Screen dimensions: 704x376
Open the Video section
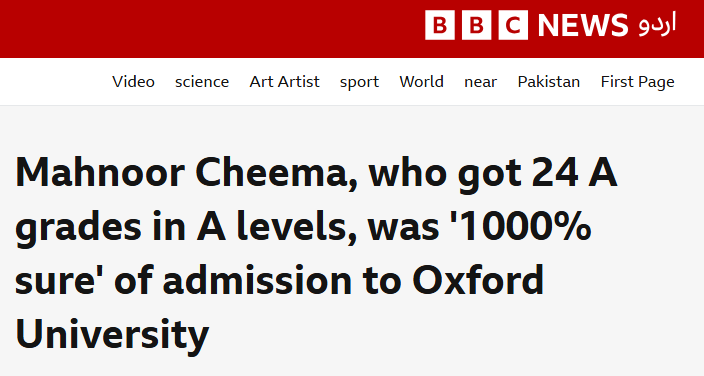coord(133,82)
